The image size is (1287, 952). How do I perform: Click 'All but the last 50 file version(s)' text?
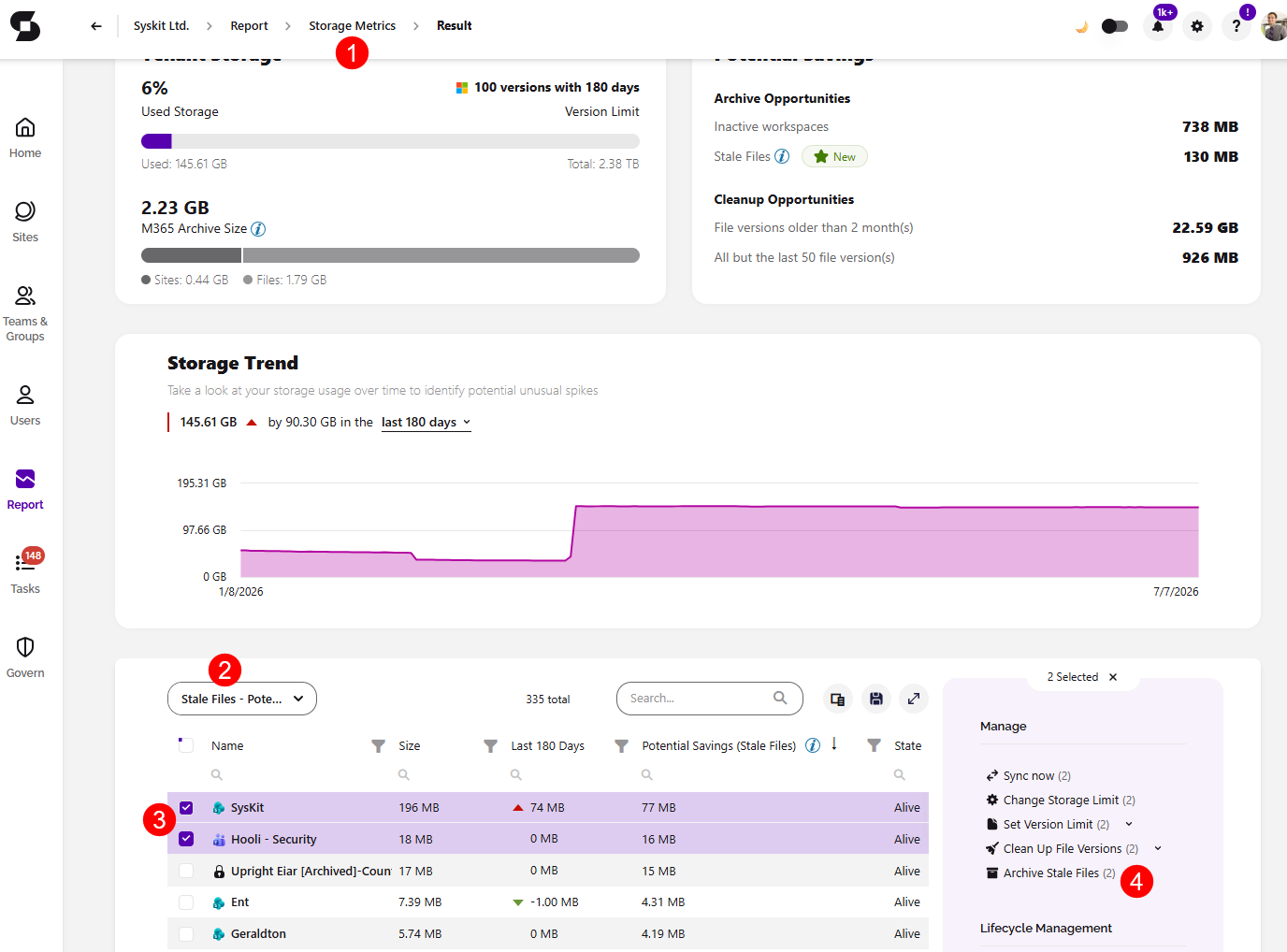(804, 257)
